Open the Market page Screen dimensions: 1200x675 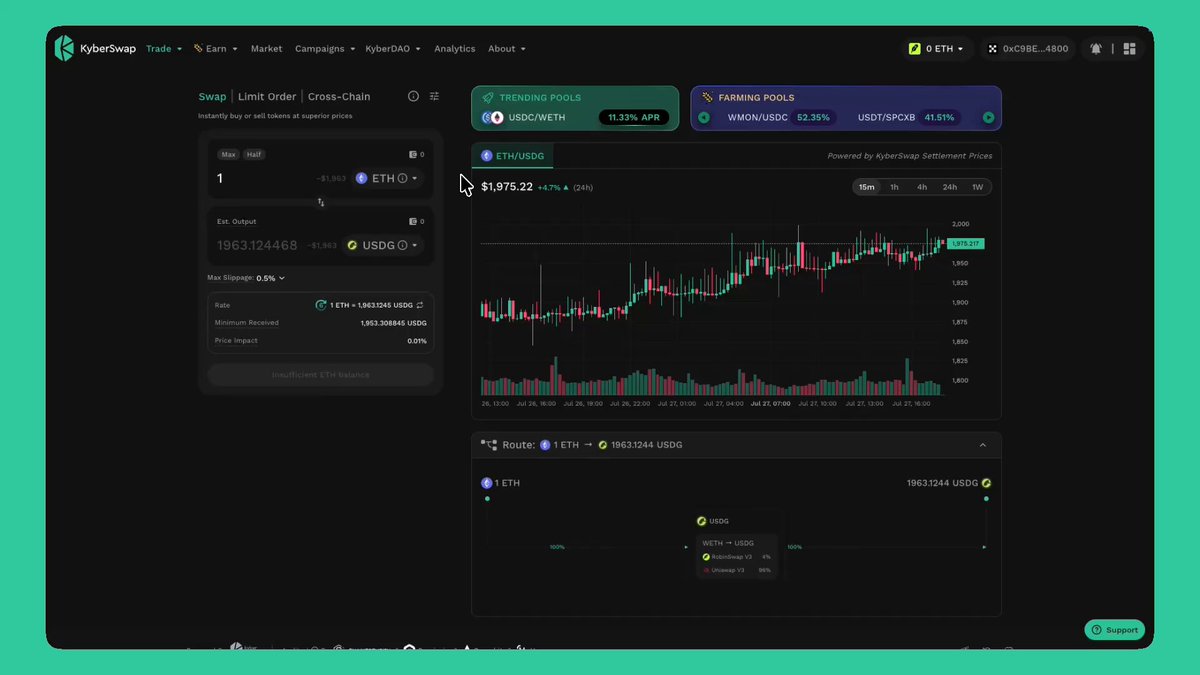pyautogui.click(x=266, y=48)
